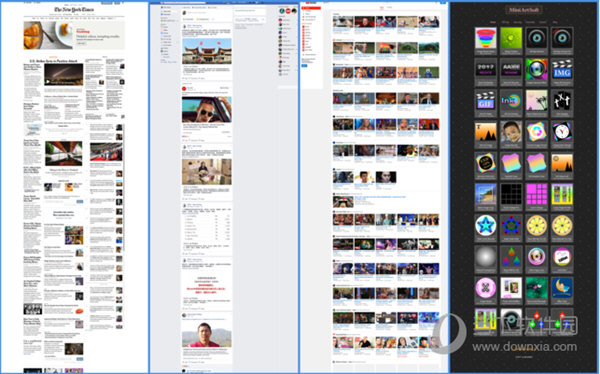Select the black circle with gold lettering icon
This screenshot has width=600, height=374.
pyautogui.click(x=486, y=163)
